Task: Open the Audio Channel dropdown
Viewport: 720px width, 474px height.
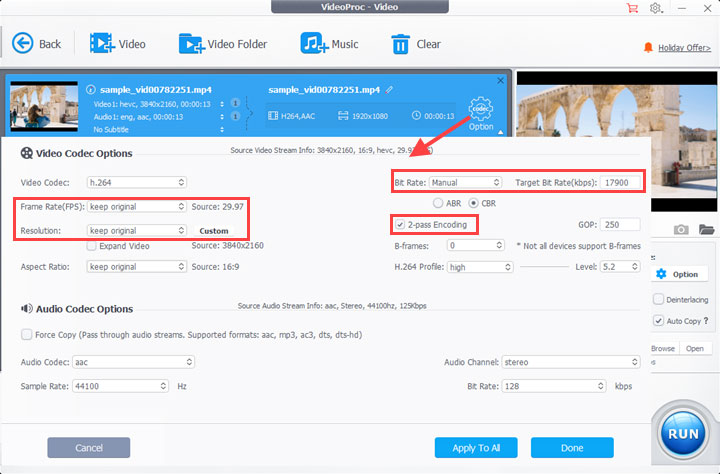Action: point(571,362)
